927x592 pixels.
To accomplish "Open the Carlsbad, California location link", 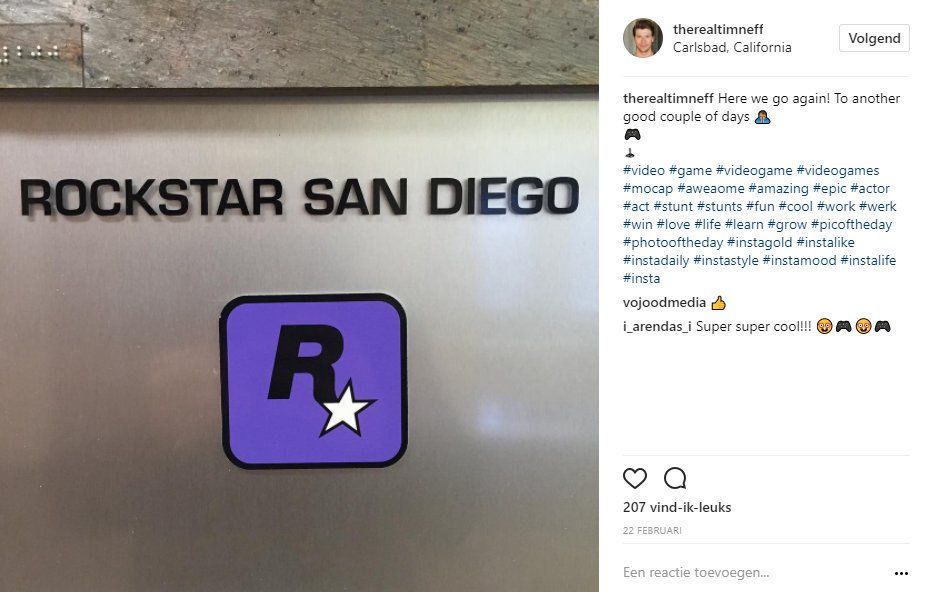I will (x=732, y=47).
